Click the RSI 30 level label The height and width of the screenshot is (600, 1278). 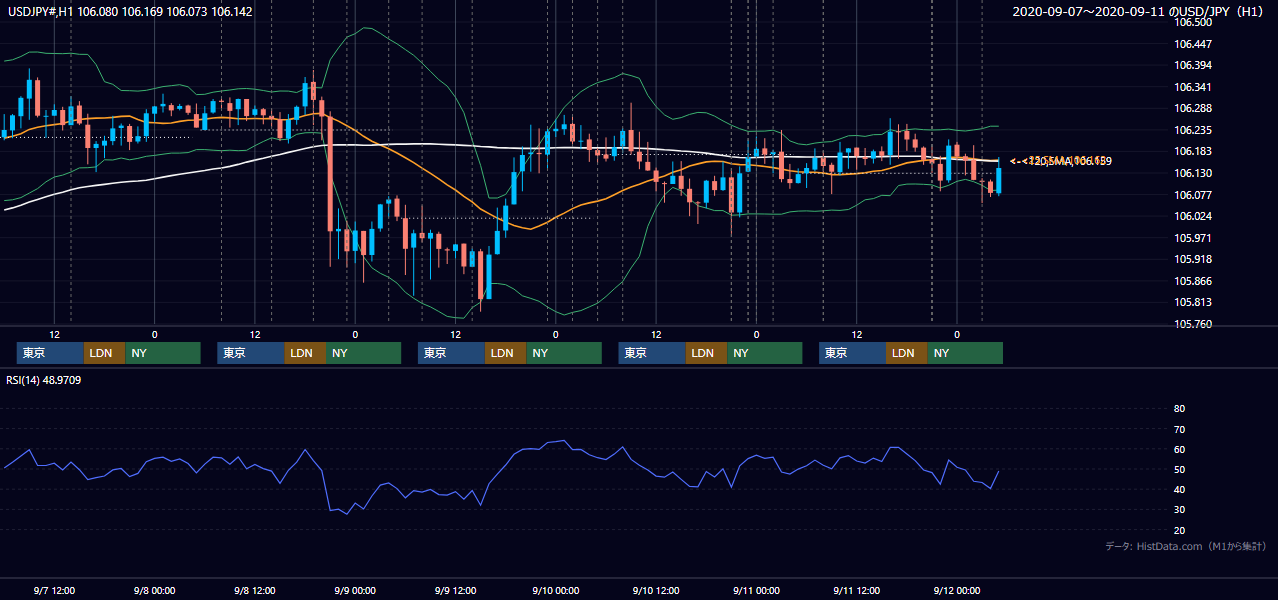pos(1179,510)
